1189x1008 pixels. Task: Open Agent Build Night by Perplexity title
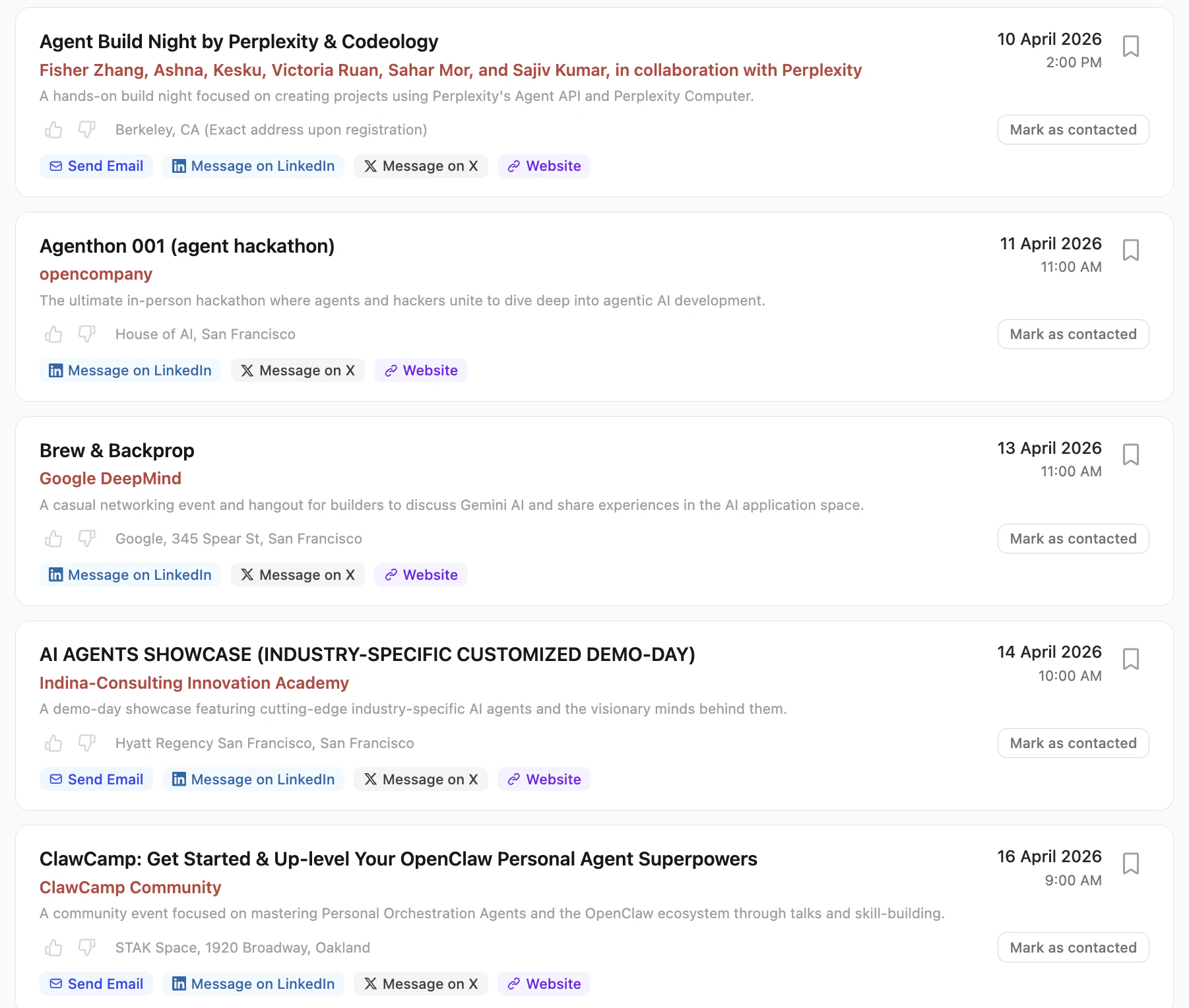(x=239, y=42)
